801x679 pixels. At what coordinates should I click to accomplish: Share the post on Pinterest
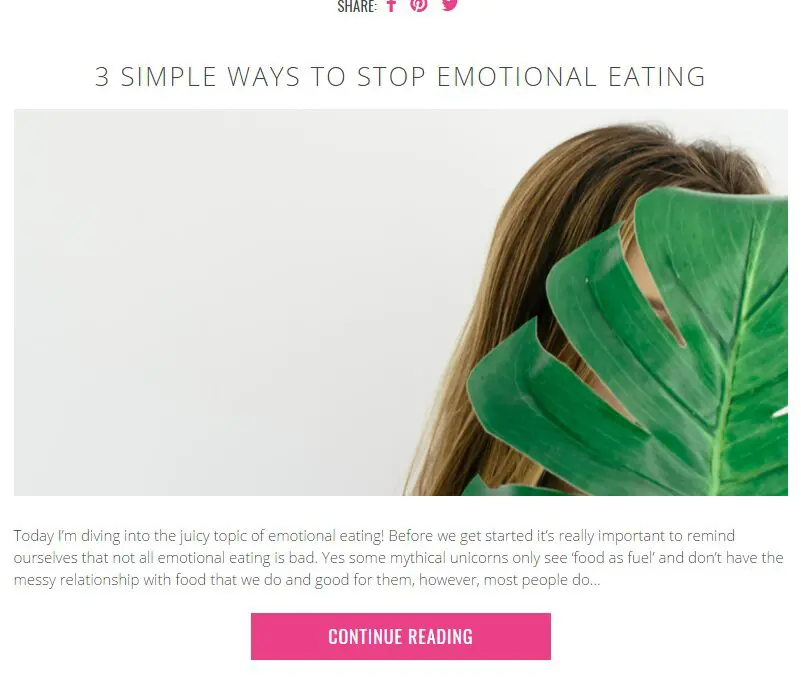pyautogui.click(x=419, y=5)
